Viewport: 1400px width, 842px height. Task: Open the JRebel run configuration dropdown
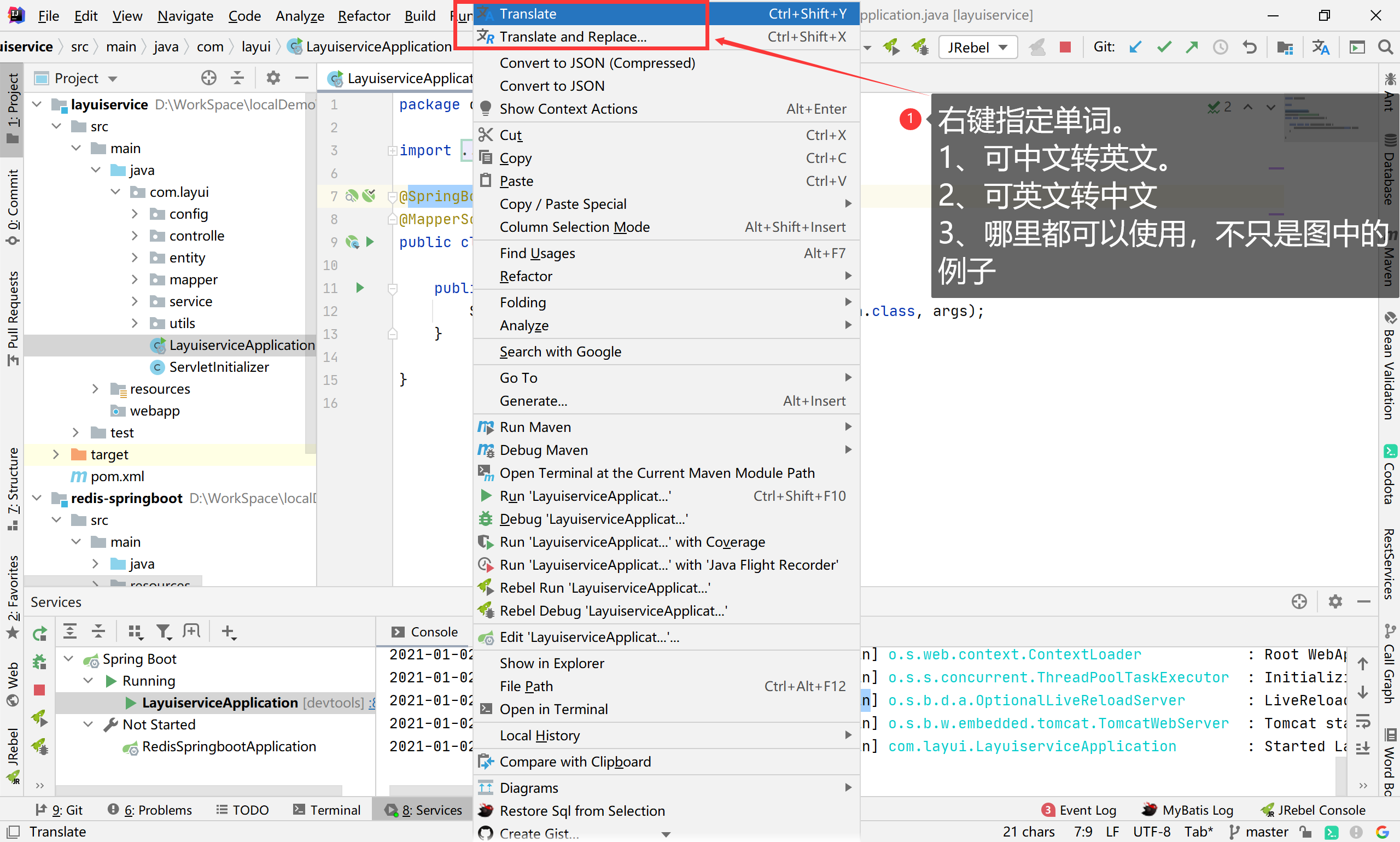[977, 47]
